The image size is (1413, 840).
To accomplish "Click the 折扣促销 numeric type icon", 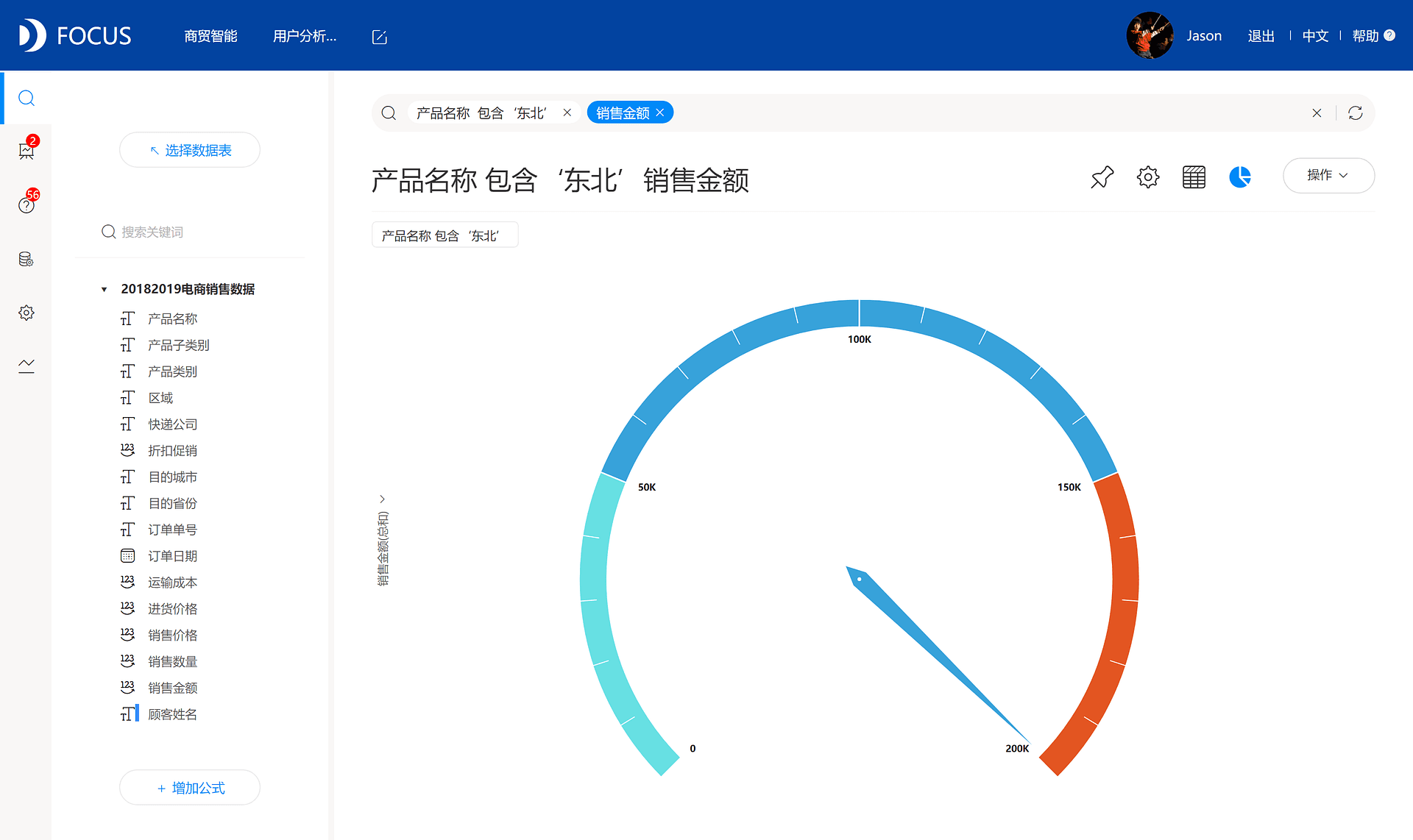I will pos(127,450).
